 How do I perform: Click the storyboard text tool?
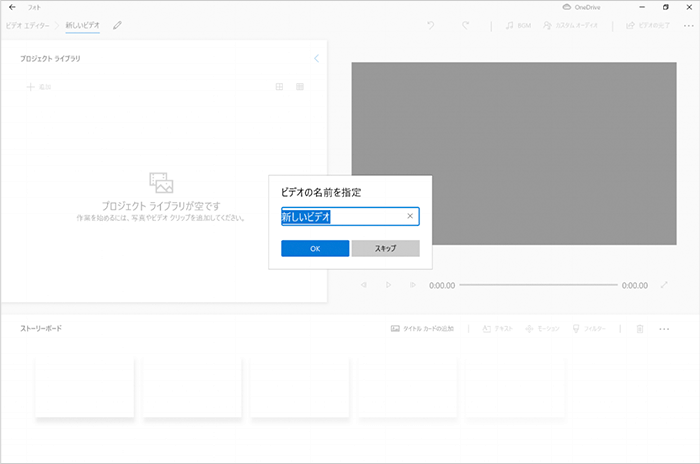tap(497, 329)
